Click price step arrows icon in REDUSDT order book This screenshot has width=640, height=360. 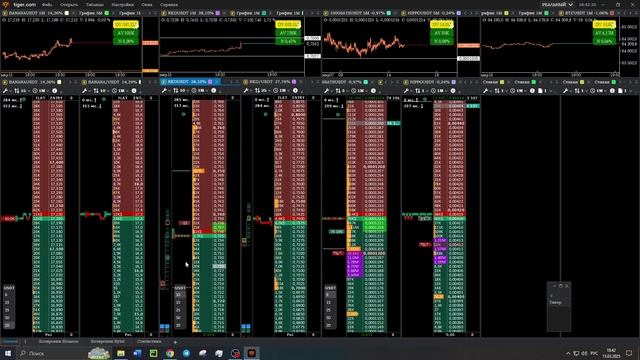point(176,91)
